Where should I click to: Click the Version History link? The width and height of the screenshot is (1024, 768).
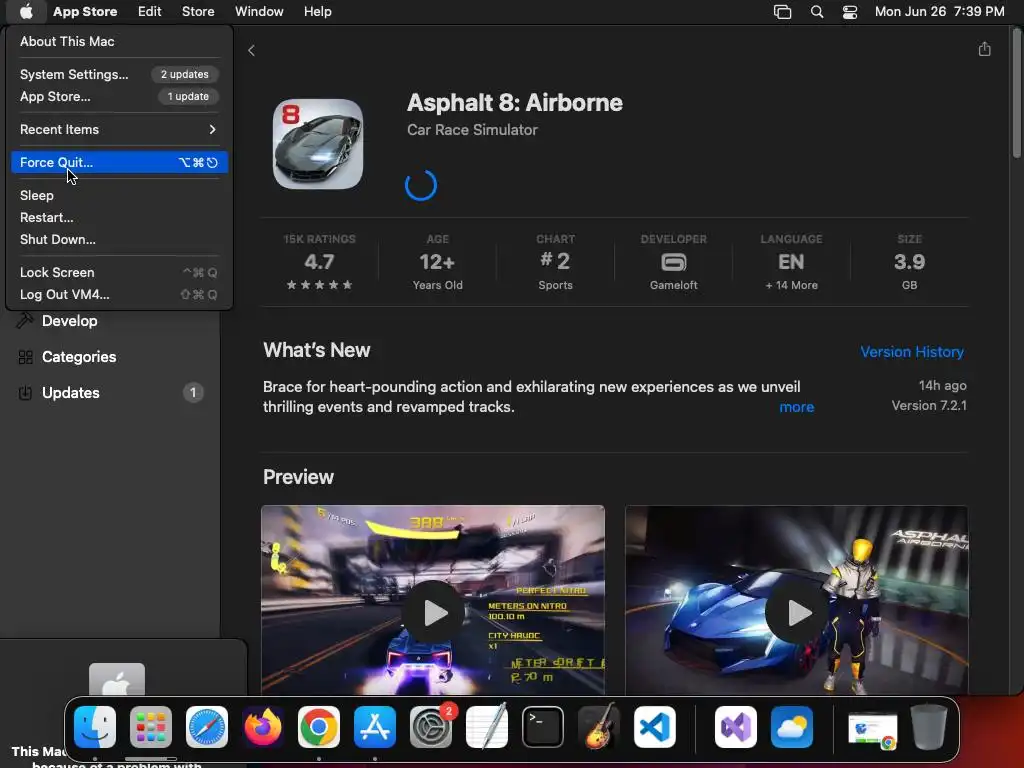click(x=912, y=352)
